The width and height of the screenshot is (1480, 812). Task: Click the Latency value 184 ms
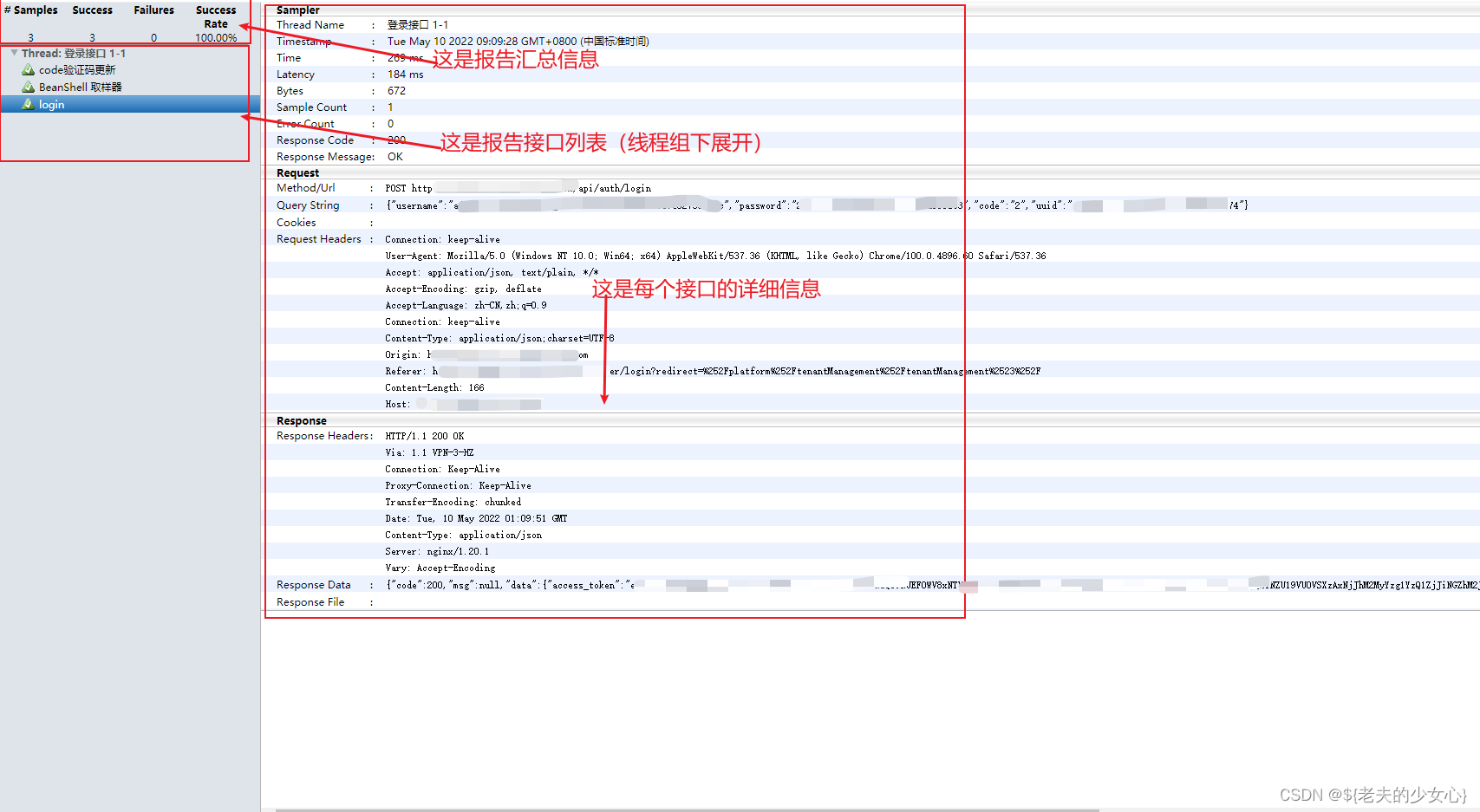(406, 75)
